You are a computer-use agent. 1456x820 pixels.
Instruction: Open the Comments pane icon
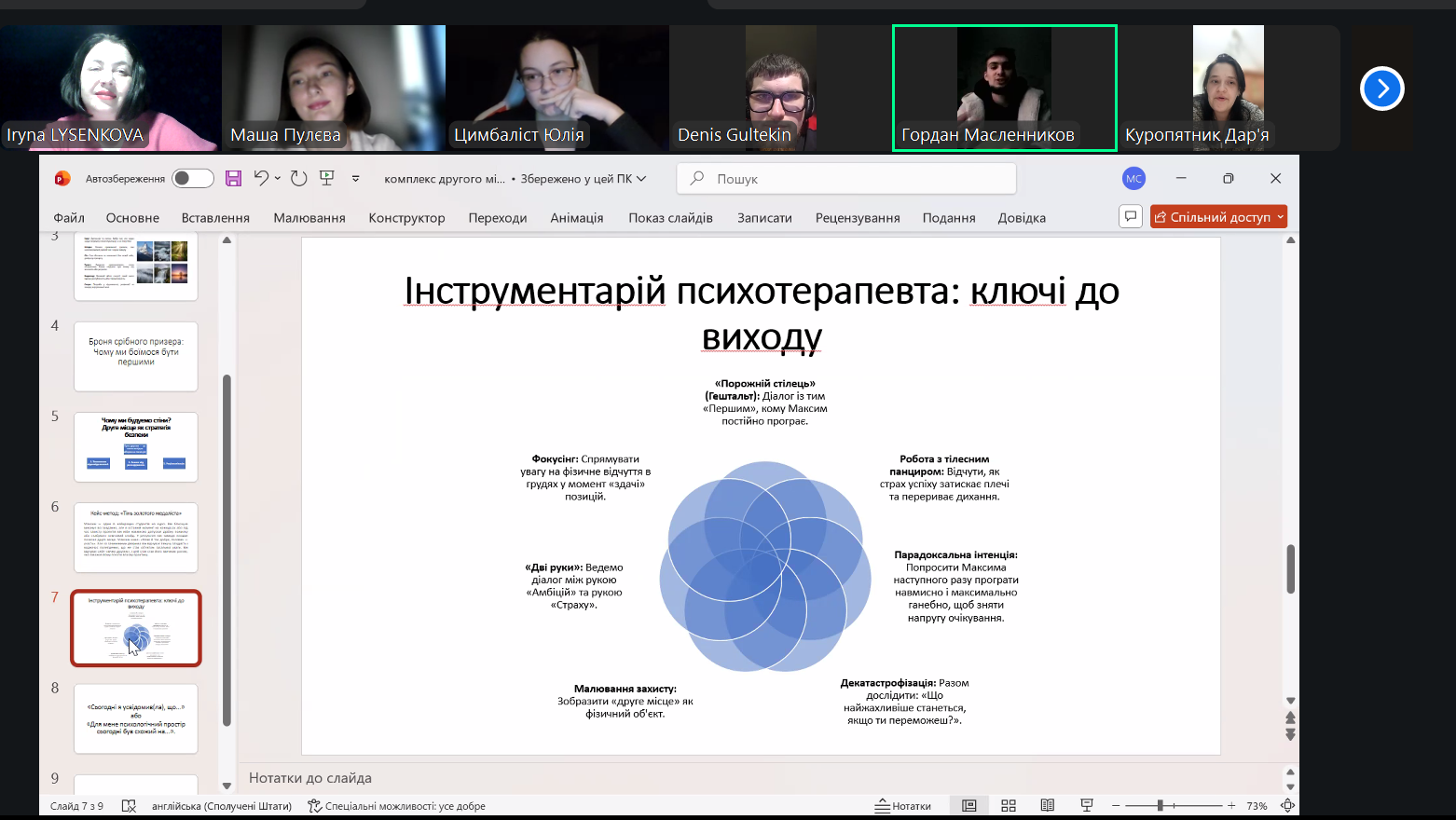click(x=1130, y=216)
